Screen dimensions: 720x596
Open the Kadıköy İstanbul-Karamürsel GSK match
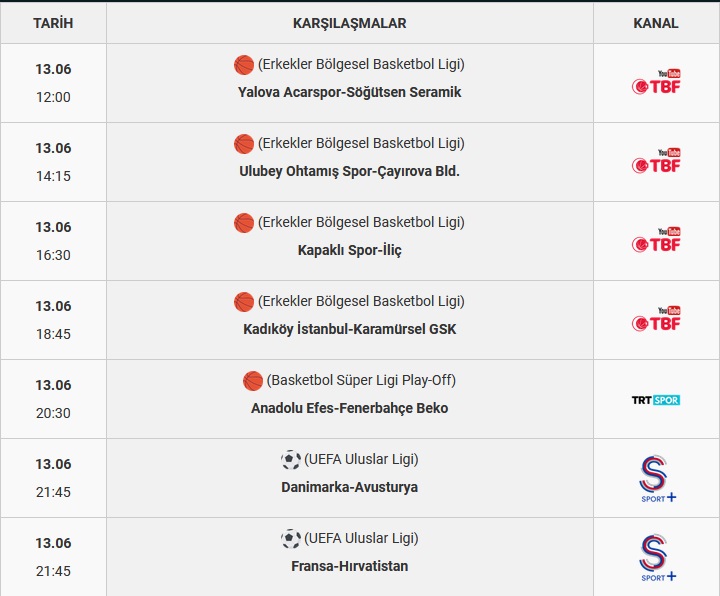[x=349, y=329]
